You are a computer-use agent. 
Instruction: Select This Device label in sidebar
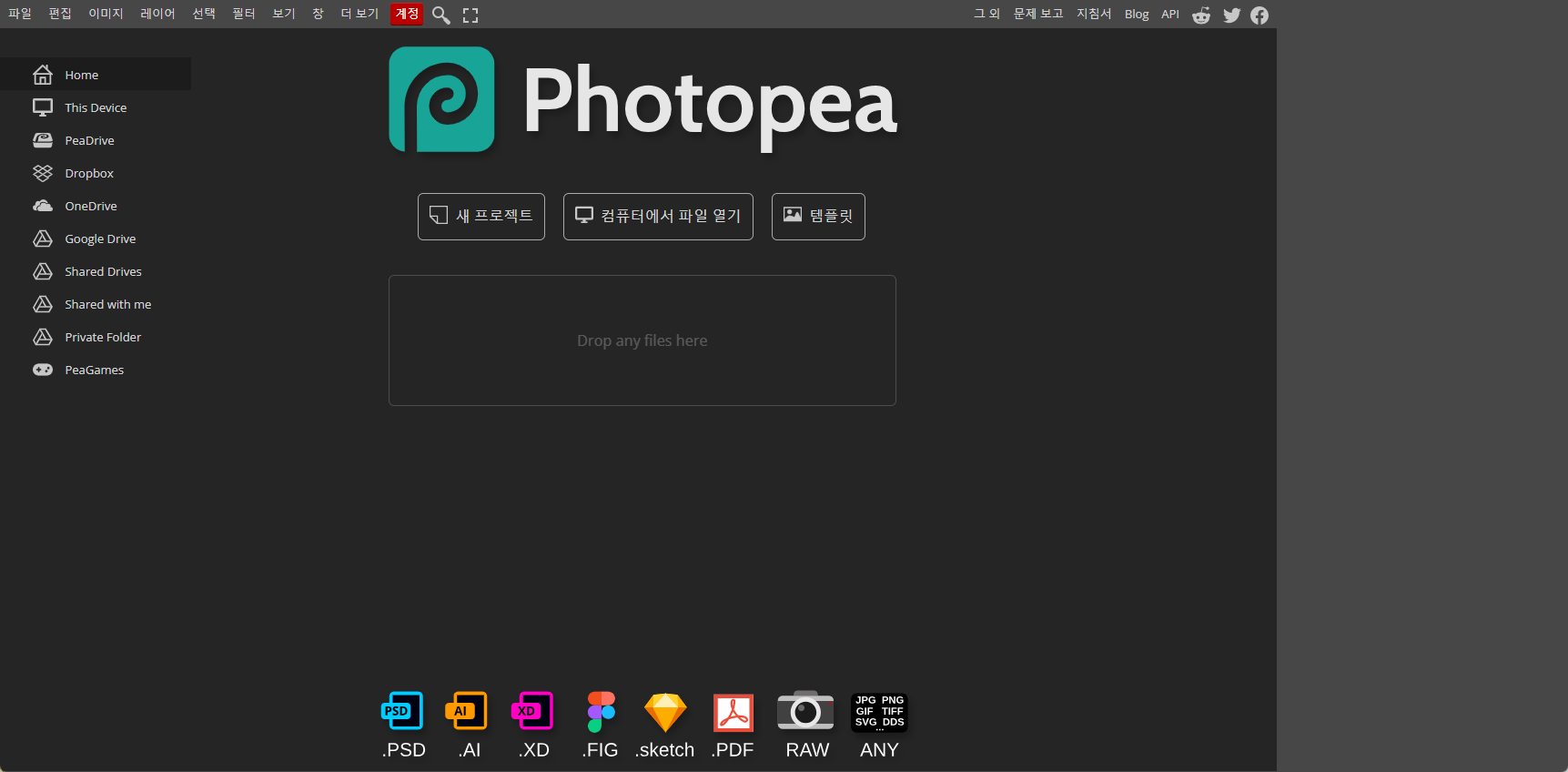(x=96, y=107)
